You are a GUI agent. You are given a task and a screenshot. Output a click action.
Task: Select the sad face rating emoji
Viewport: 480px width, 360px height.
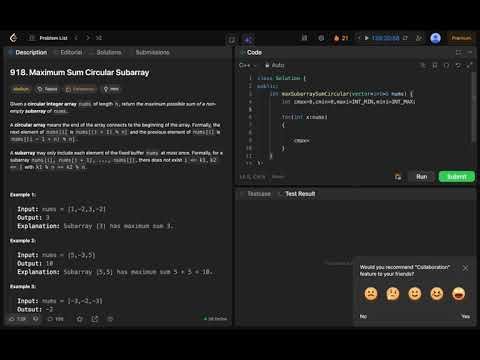[393, 294]
